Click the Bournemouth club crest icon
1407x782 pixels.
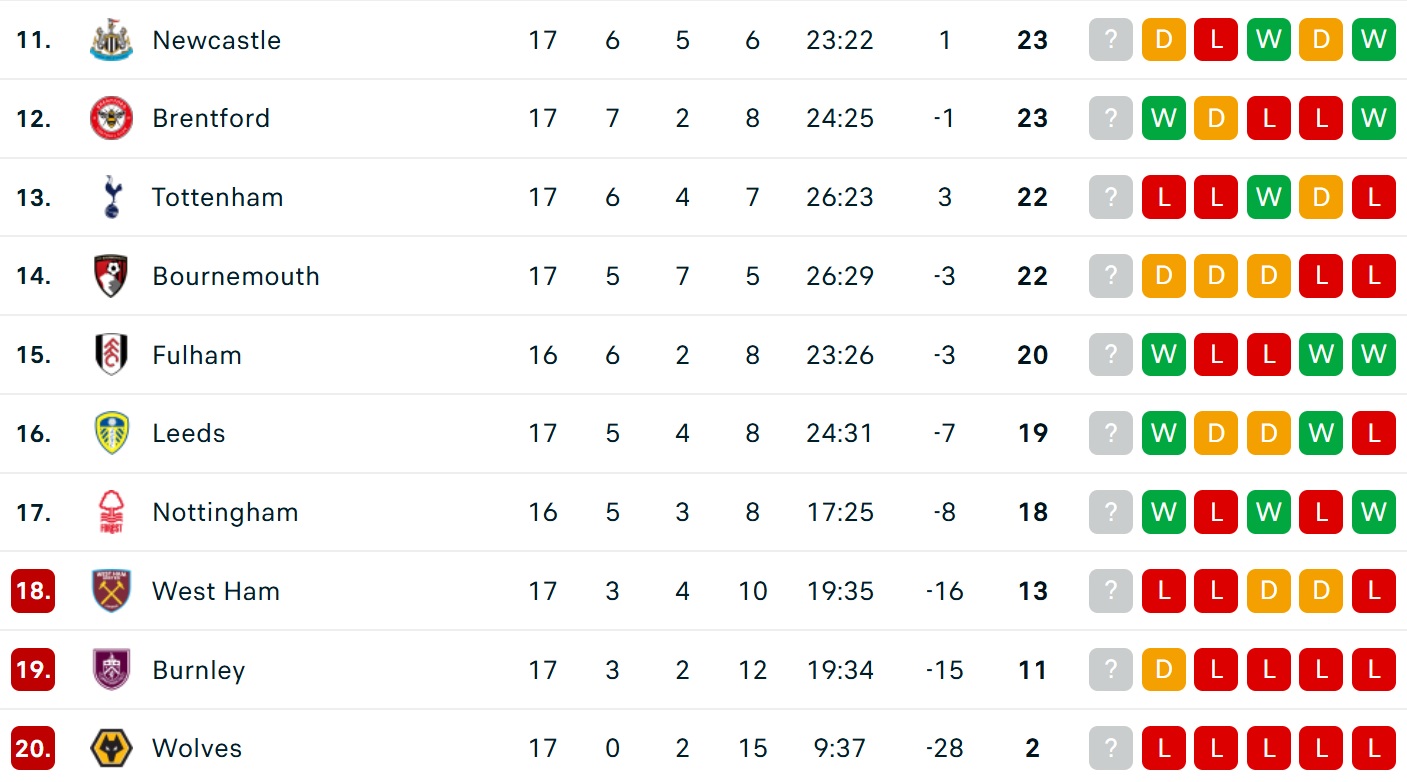click(111, 276)
